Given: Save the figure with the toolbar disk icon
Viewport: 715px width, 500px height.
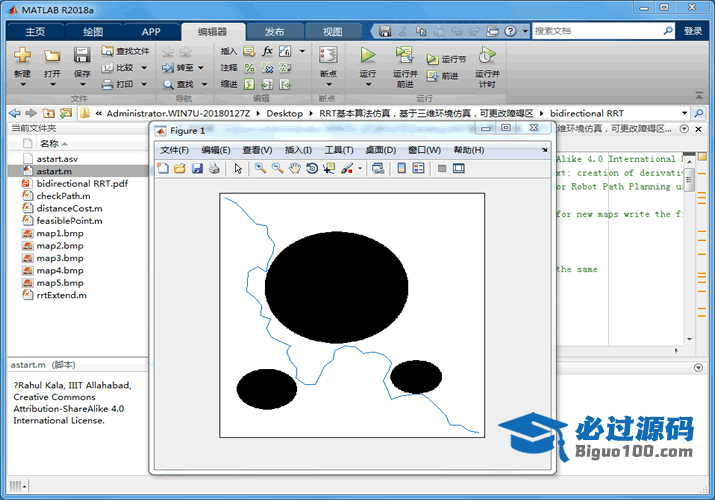Looking at the screenshot, I should point(197,168).
